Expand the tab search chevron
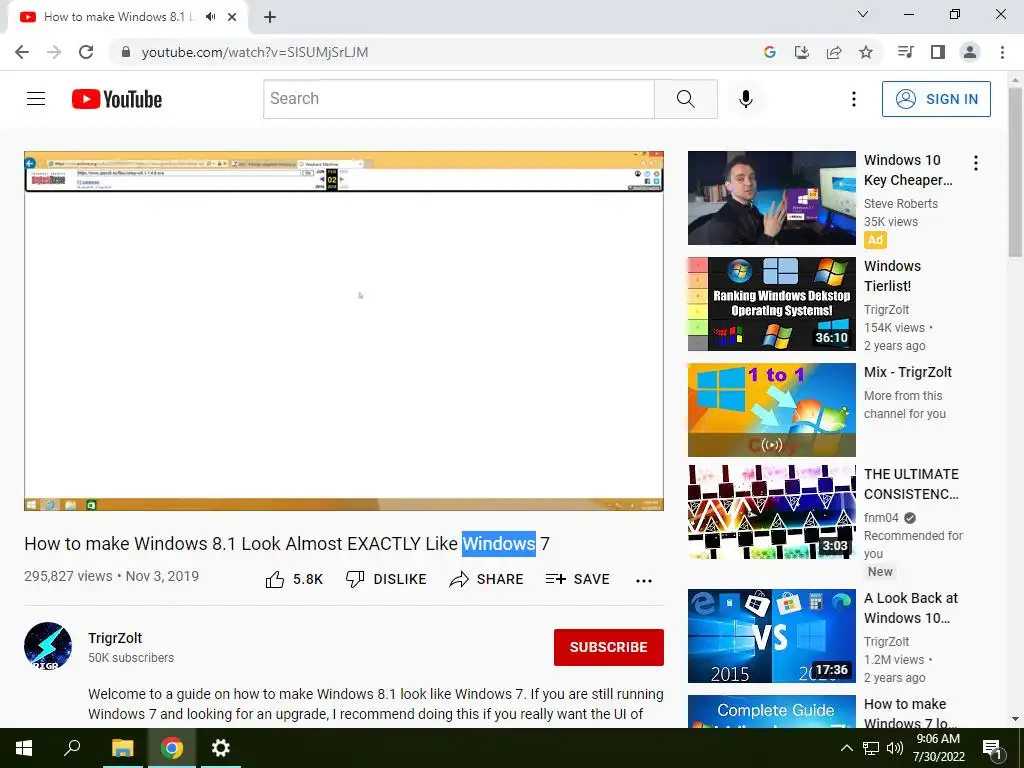The height and width of the screenshot is (768, 1024). click(863, 14)
